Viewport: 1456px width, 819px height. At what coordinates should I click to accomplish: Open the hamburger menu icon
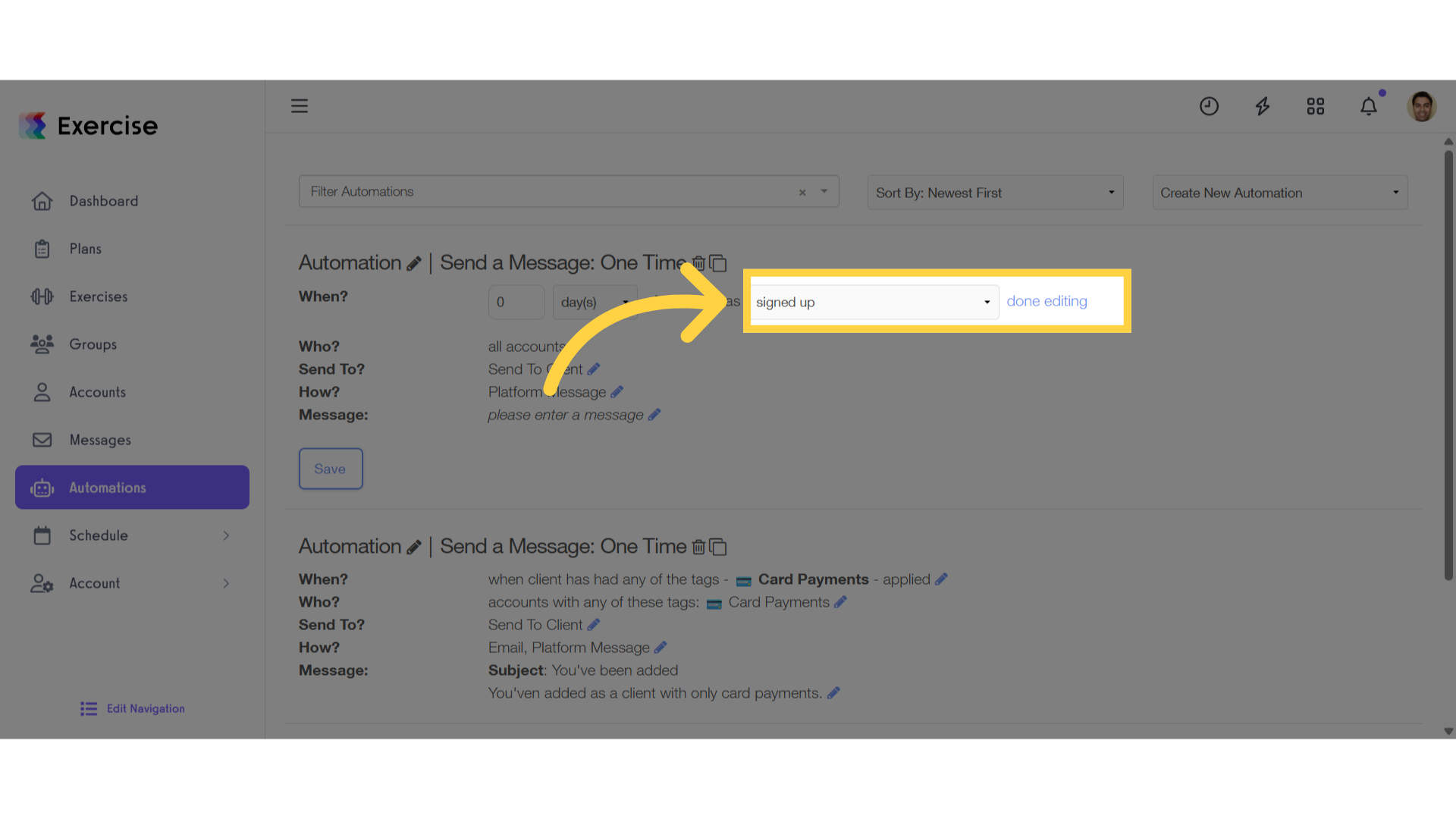[x=300, y=106]
